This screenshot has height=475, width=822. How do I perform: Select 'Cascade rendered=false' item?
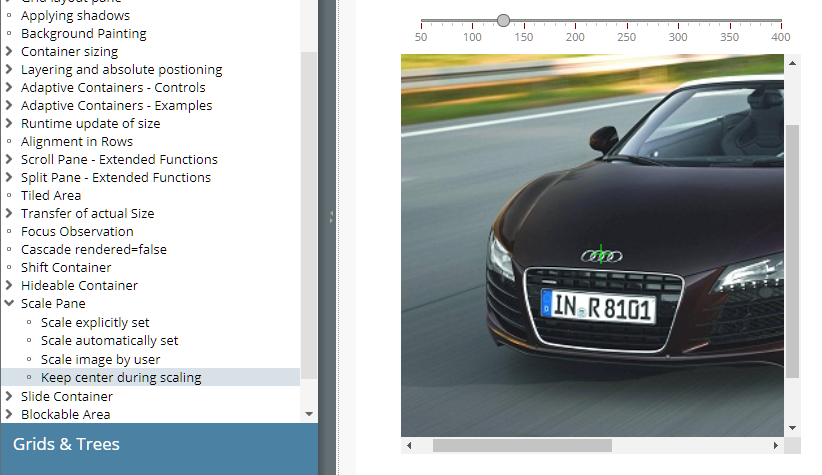[x=93, y=249]
